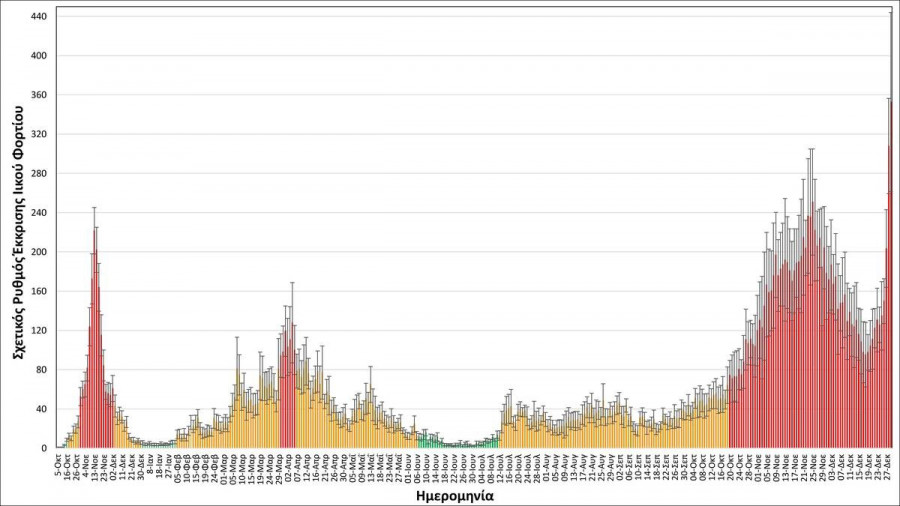The width and height of the screenshot is (900, 506).
Task: Select the 120 y-axis tick label
Action: (x=39, y=331)
